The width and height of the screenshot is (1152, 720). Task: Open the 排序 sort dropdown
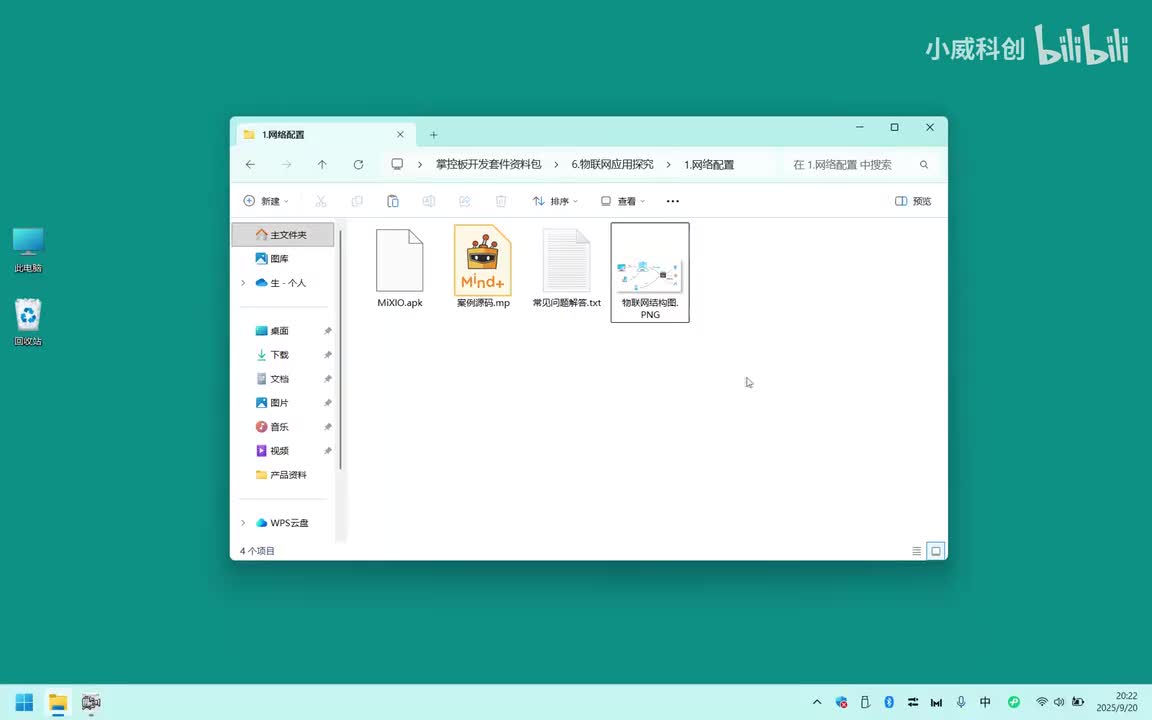point(555,201)
